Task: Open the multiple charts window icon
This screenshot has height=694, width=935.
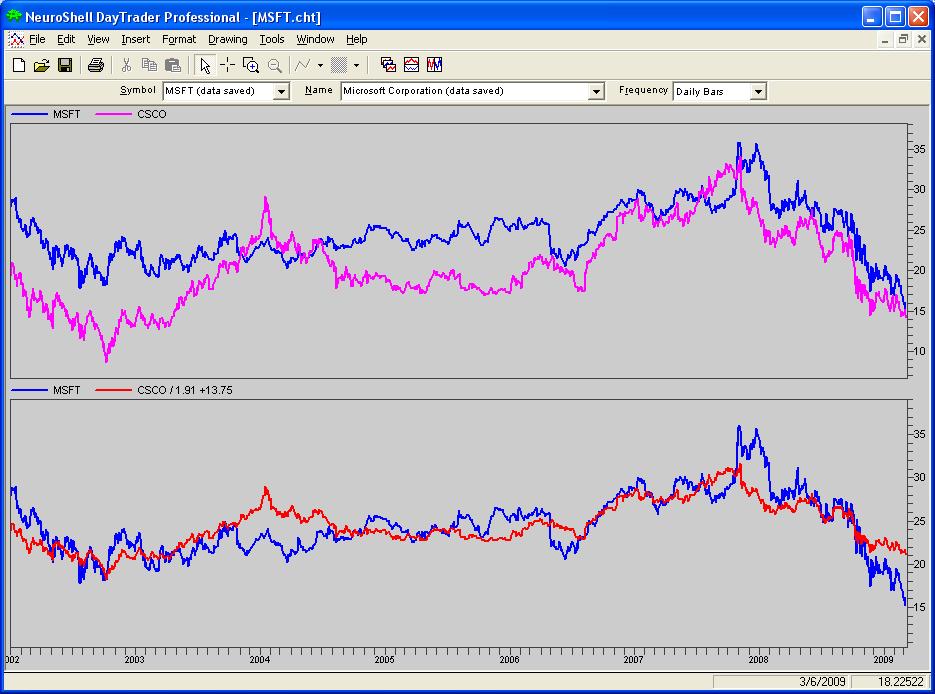Action: [388, 65]
